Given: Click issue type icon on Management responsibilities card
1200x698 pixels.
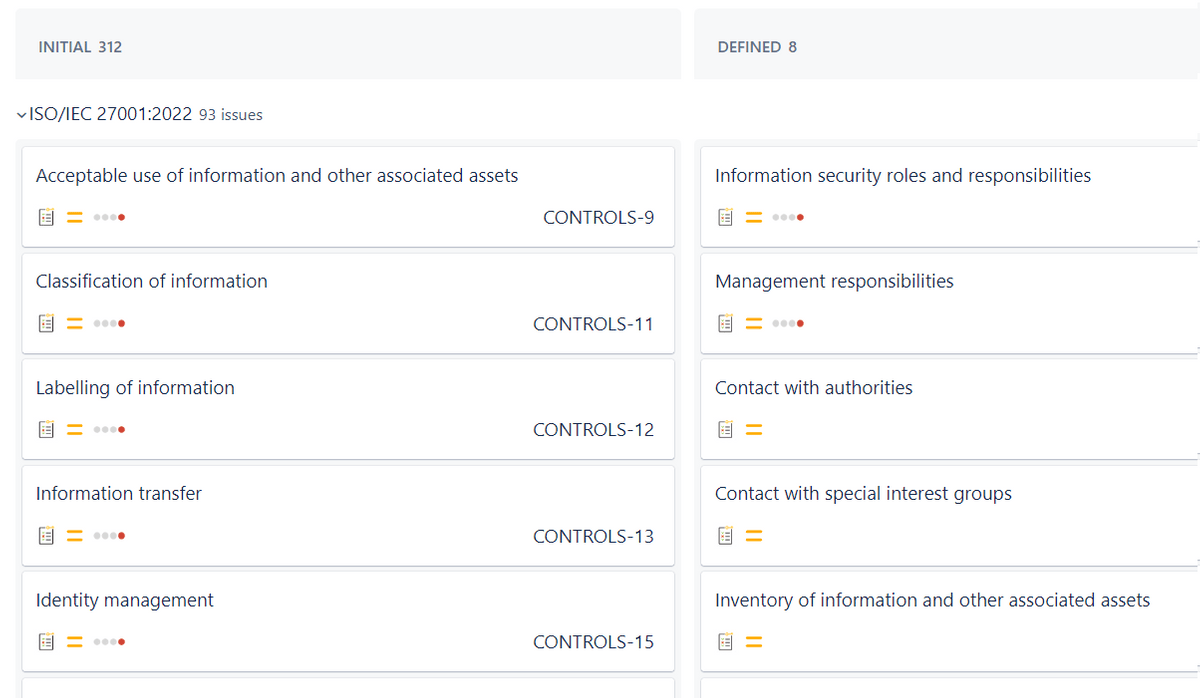Looking at the screenshot, I should click(x=726, y=324).
